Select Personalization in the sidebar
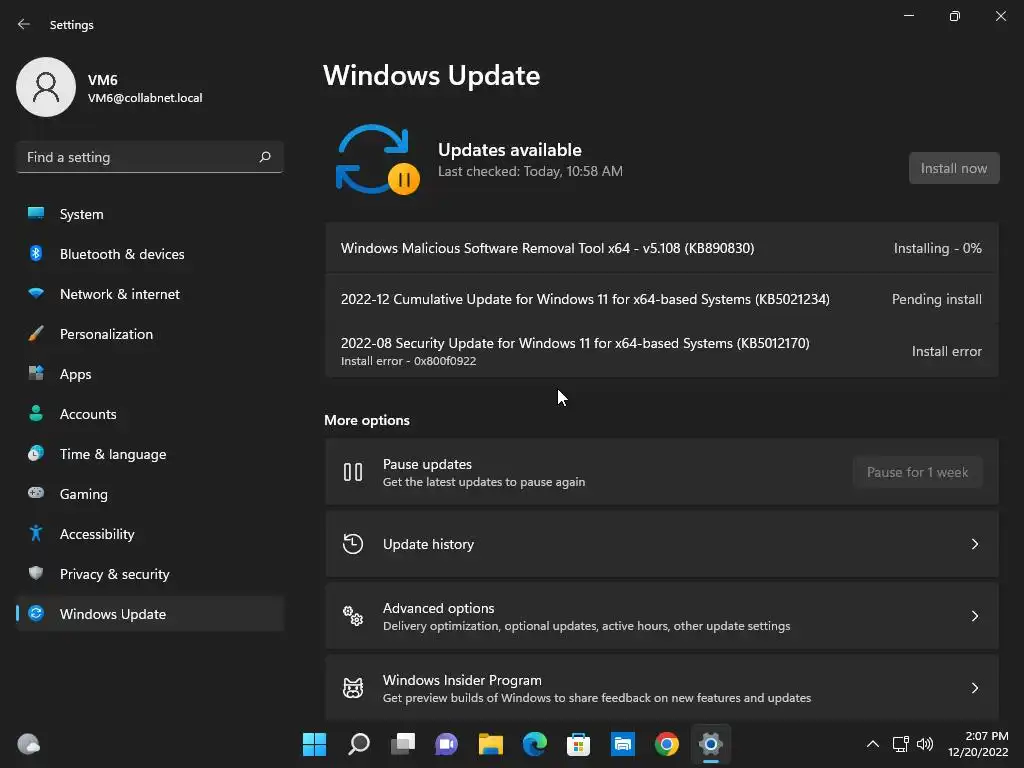Screen dimensions: 1024x768 pyautogui.click(x=150, y=334)
